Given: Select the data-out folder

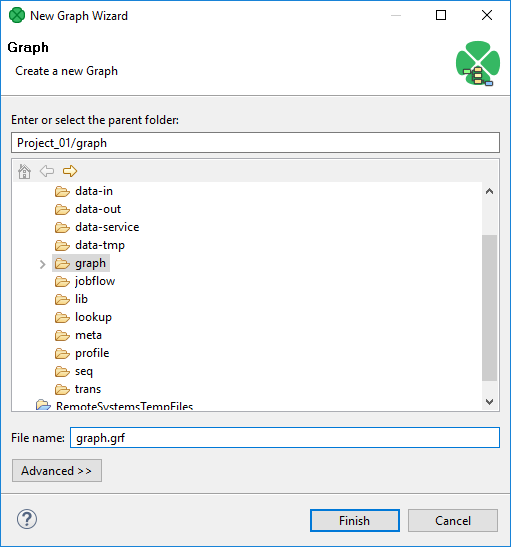Looking at the screenshot, I should (98, 209).
